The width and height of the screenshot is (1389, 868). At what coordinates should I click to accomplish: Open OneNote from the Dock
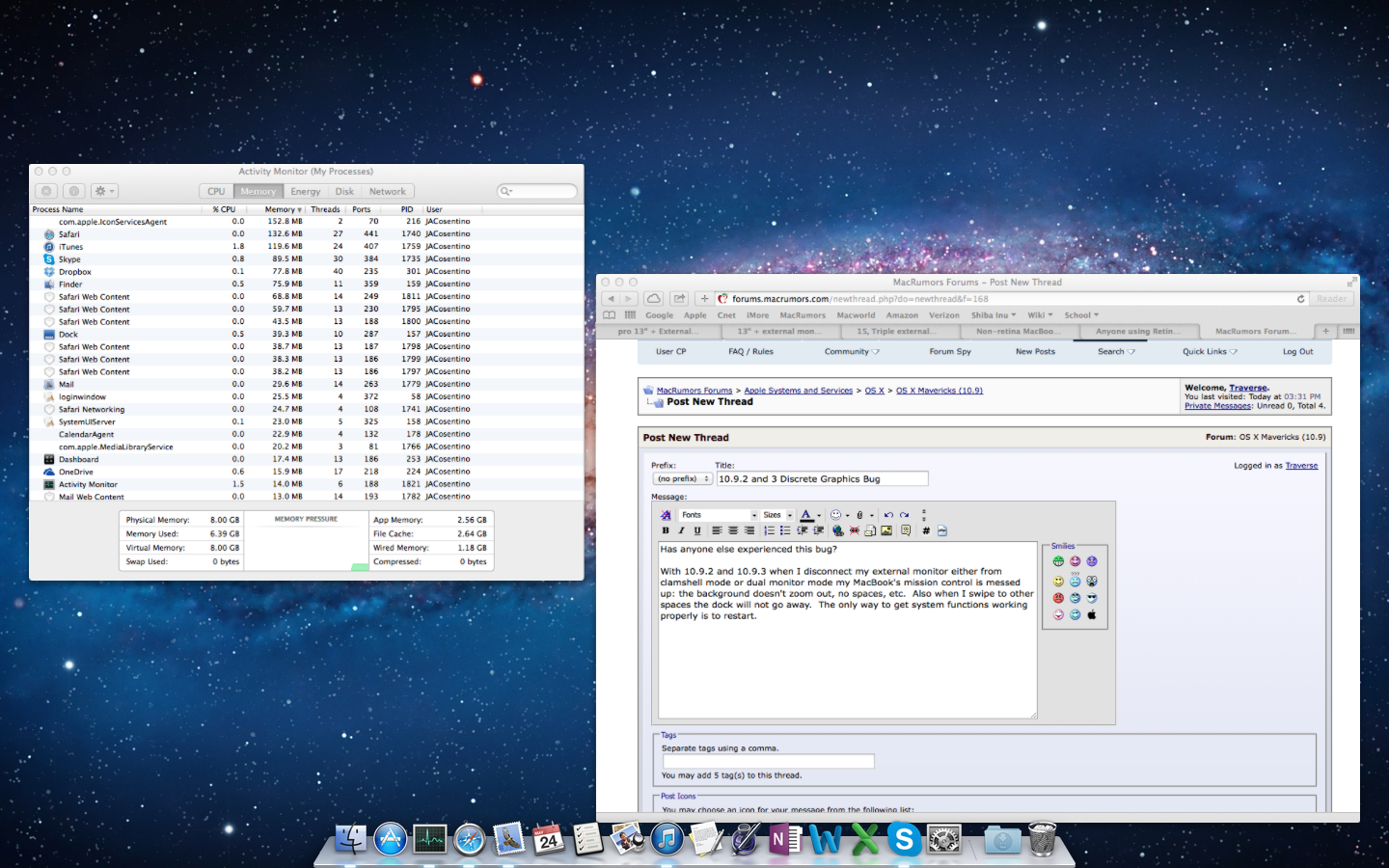tap(784, 839)
